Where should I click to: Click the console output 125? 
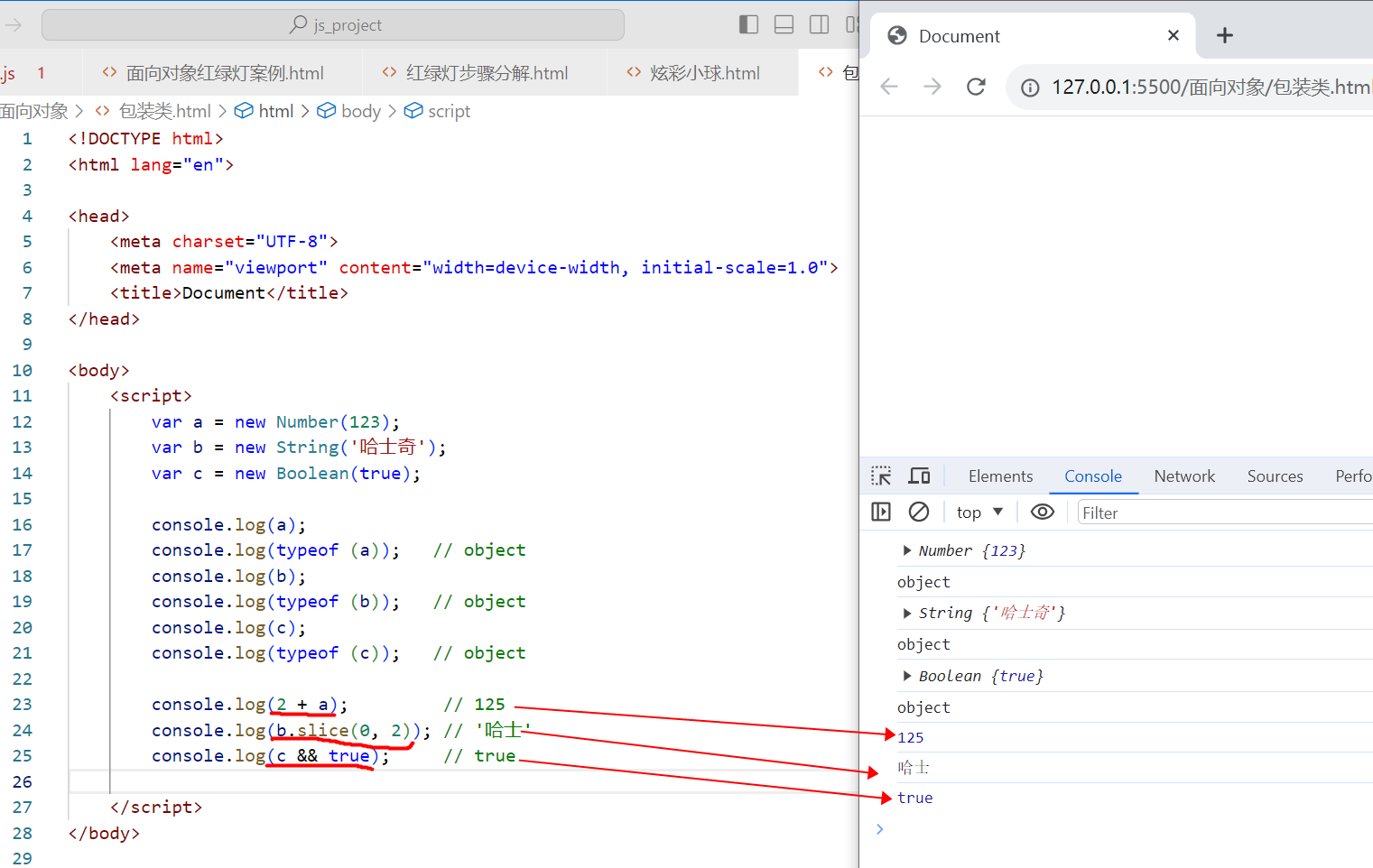click(911, 738)
